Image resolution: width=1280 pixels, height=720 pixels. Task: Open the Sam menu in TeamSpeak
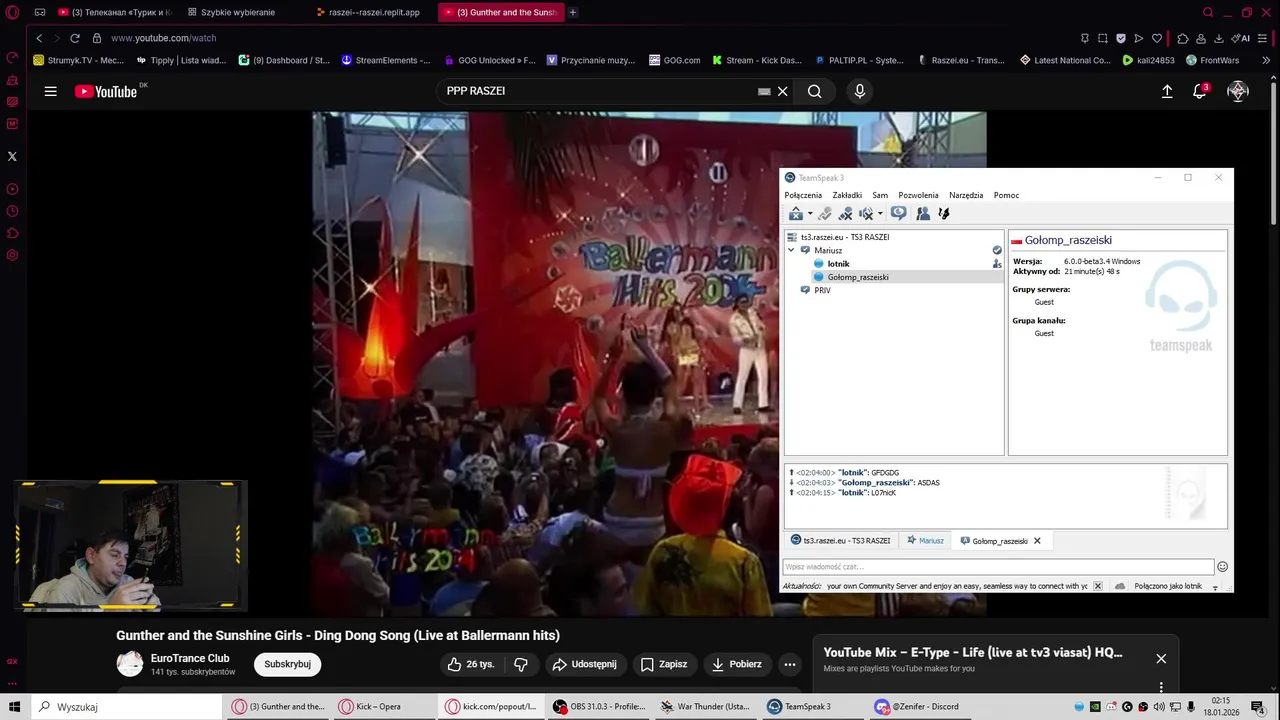point(880,195)
